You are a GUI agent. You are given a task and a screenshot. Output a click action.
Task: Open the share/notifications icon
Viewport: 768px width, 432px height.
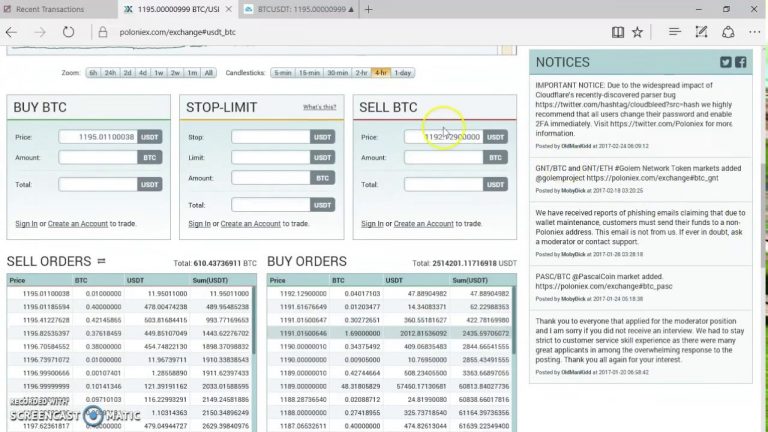pyautogui.click(x=728, y=32)
